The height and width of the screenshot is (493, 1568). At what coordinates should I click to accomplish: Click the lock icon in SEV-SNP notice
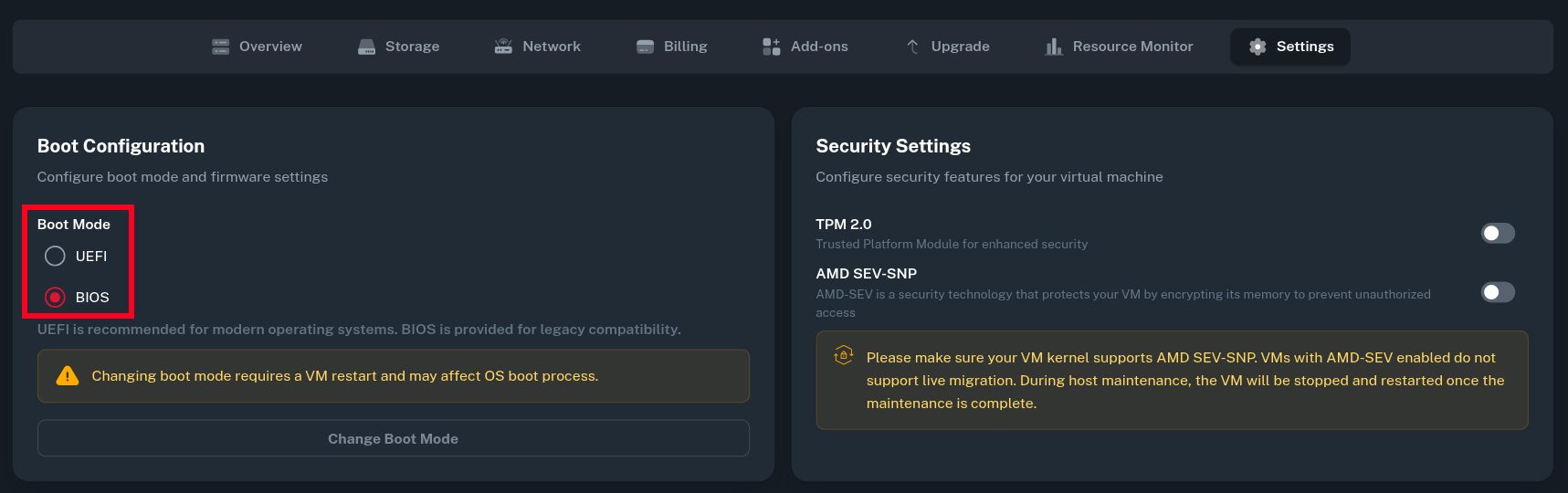tap(844, 355)
